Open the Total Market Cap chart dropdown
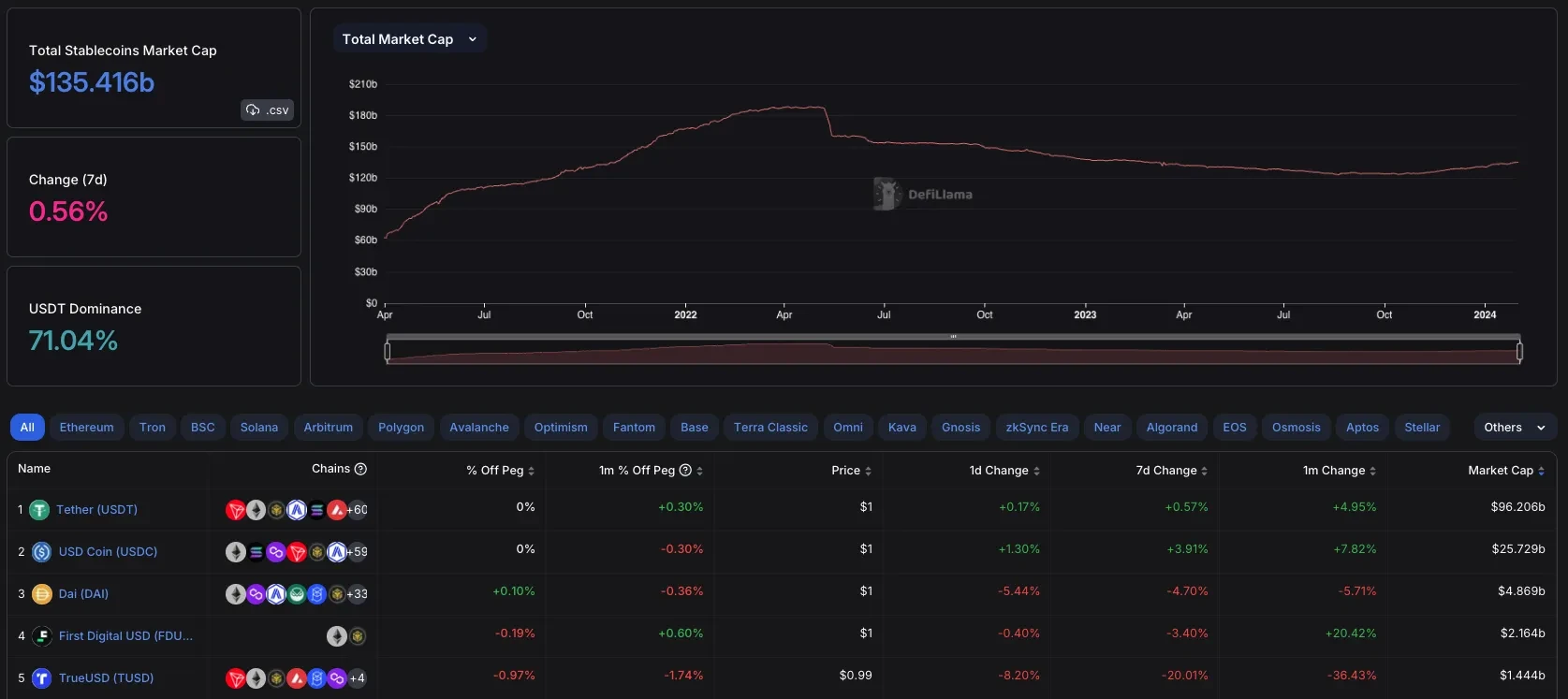 [x=410, y=39]
